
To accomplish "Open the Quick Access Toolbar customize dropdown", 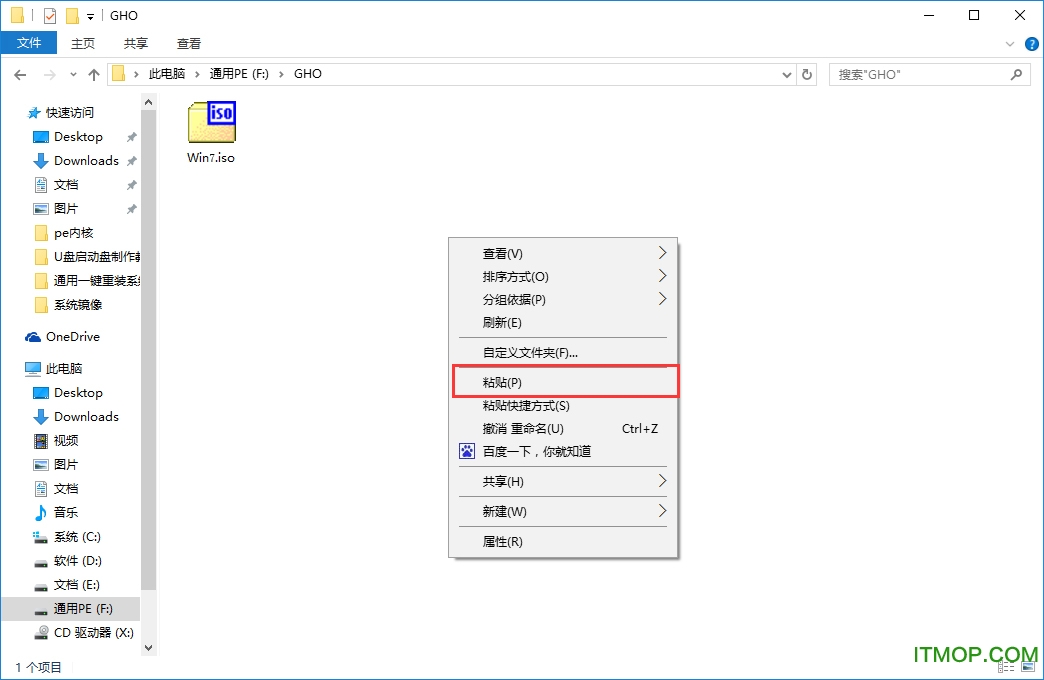I will 91,15.
